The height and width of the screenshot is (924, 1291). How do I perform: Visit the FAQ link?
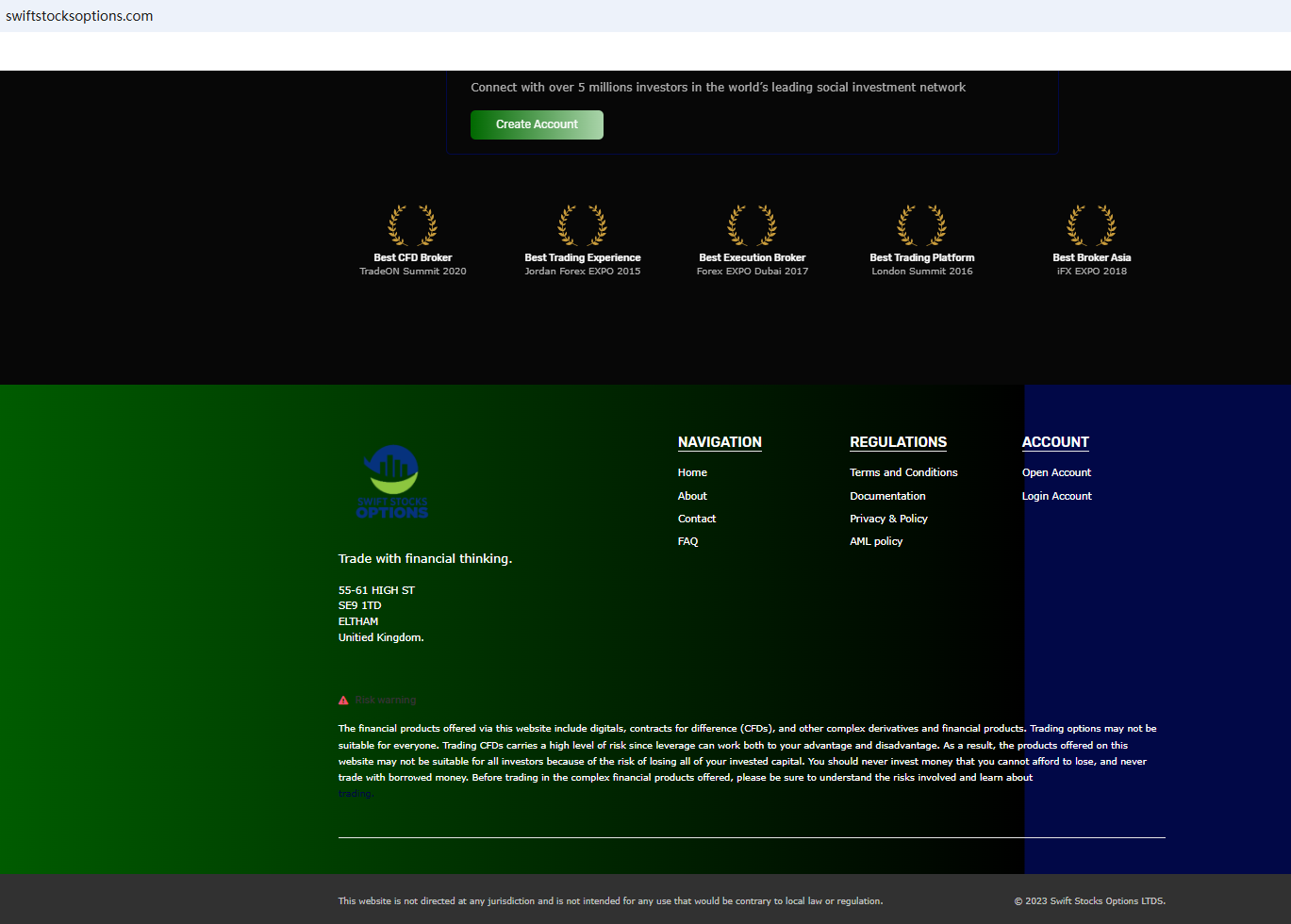click(x=688, y=541)
